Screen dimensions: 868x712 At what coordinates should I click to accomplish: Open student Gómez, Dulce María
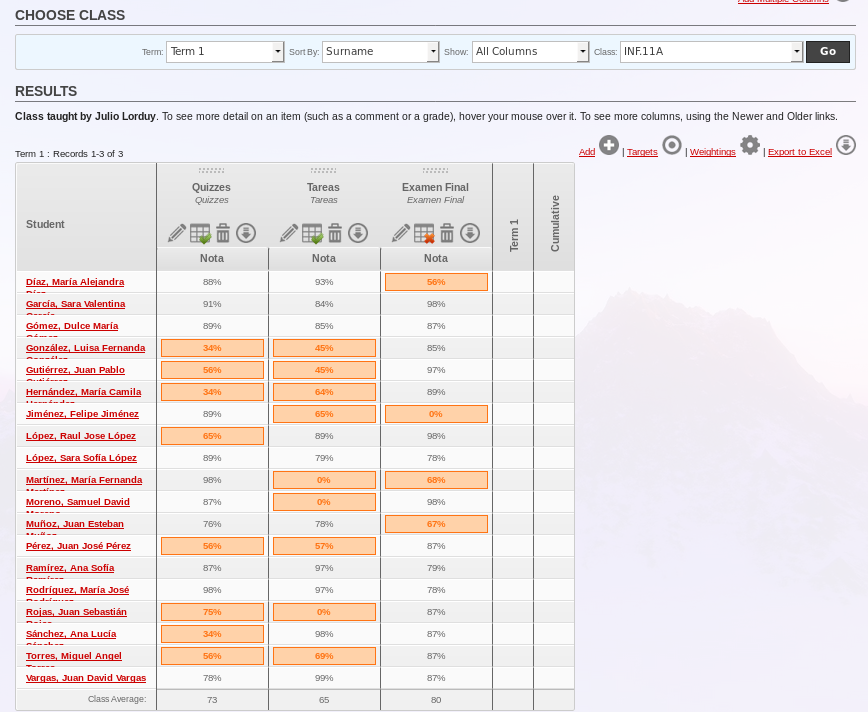72,326
